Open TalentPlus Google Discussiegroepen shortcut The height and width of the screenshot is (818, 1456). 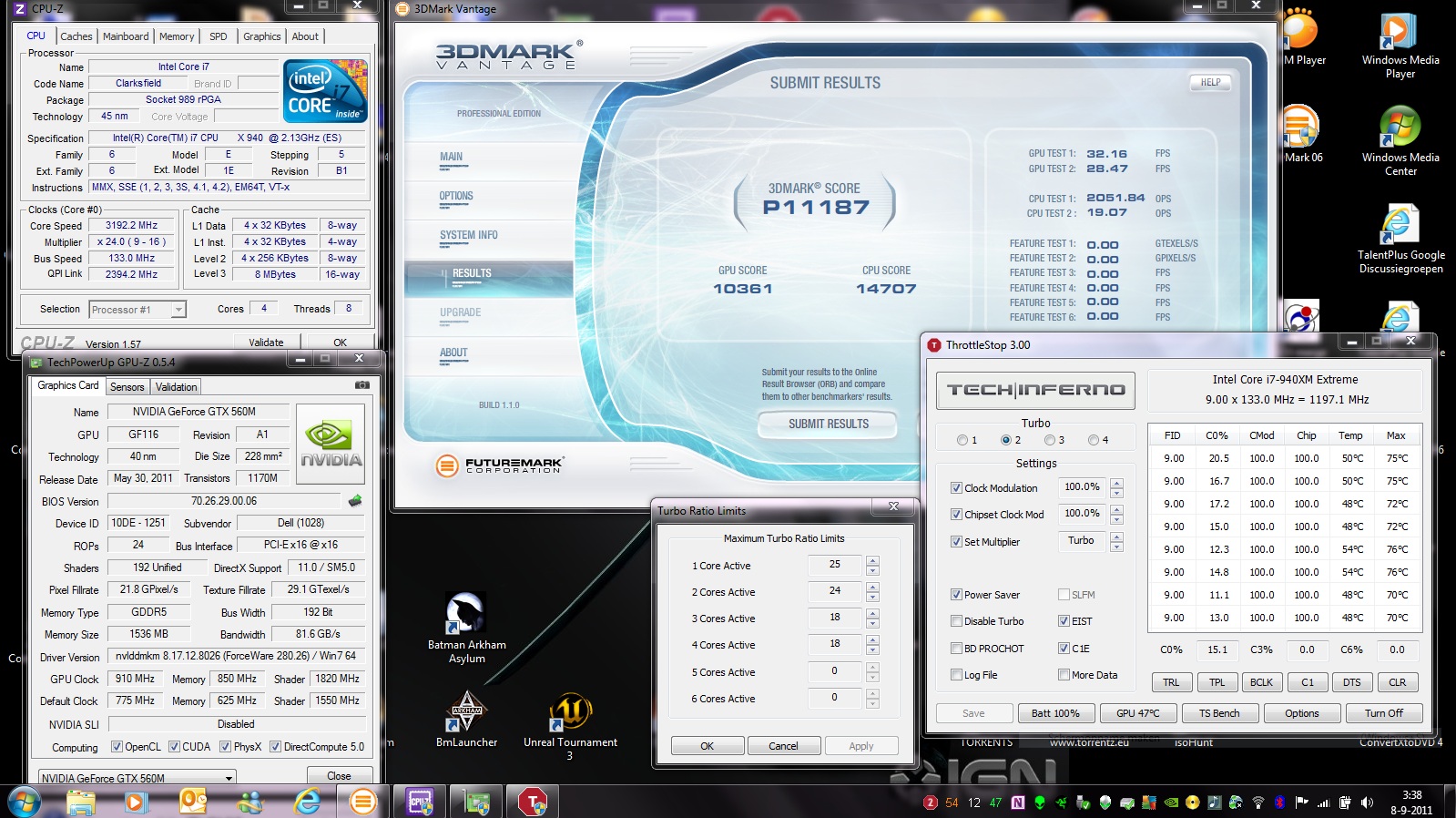pos(1400,240)
